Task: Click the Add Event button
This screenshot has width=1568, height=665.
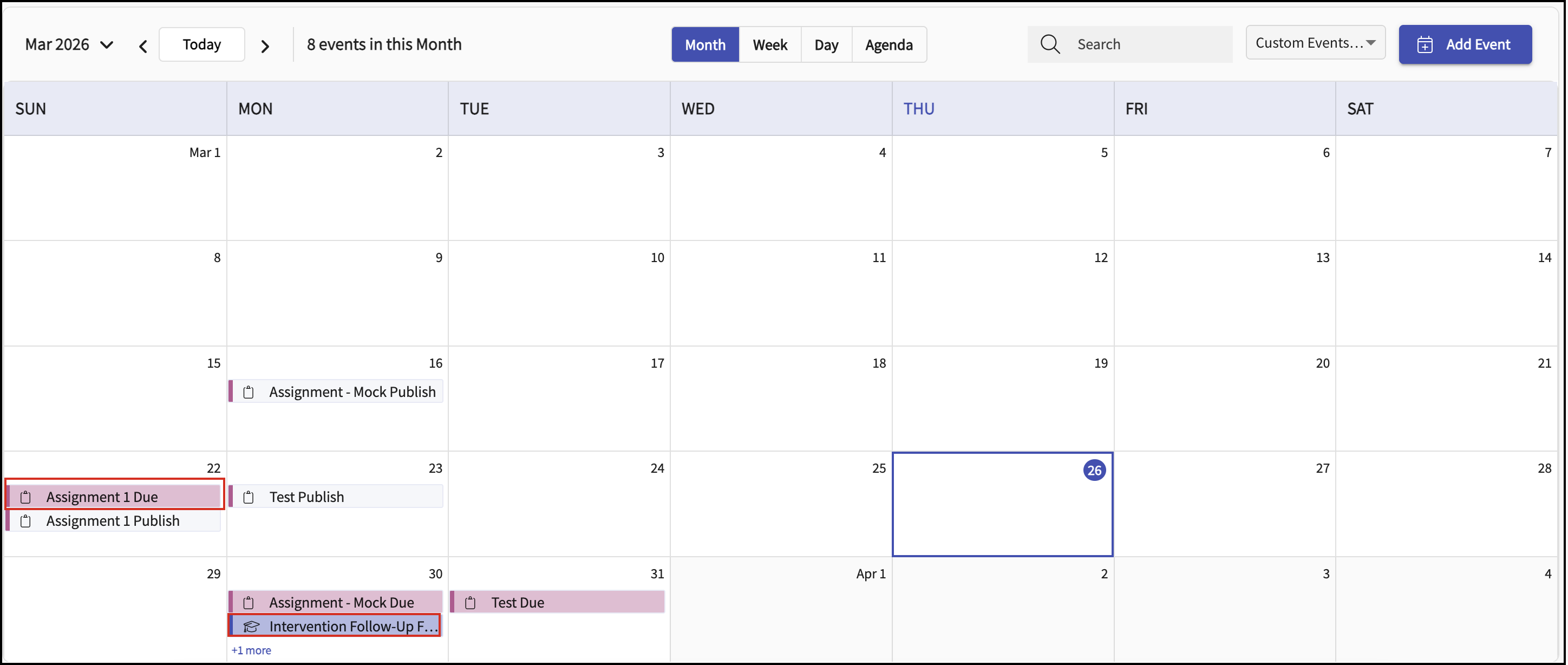Action: click(1465, 44)
